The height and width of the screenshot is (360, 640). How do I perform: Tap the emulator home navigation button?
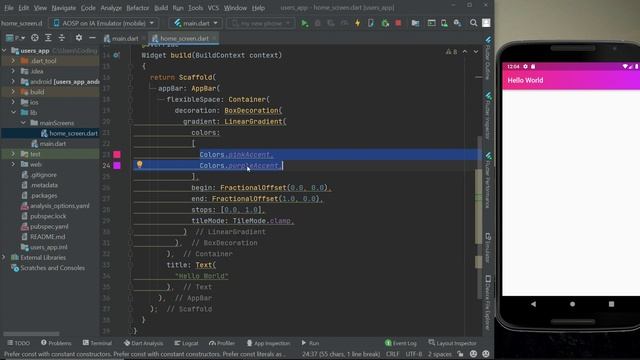(x=572, y=304)
